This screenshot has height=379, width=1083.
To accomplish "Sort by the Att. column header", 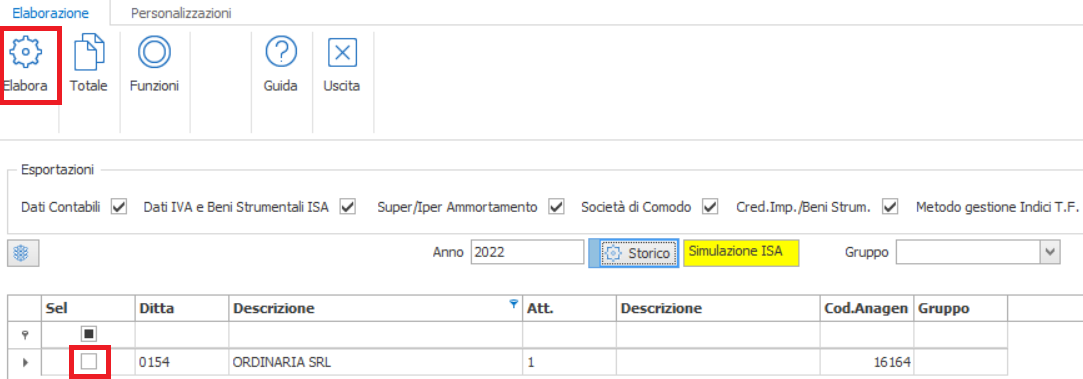I will [x=569, y=309].
